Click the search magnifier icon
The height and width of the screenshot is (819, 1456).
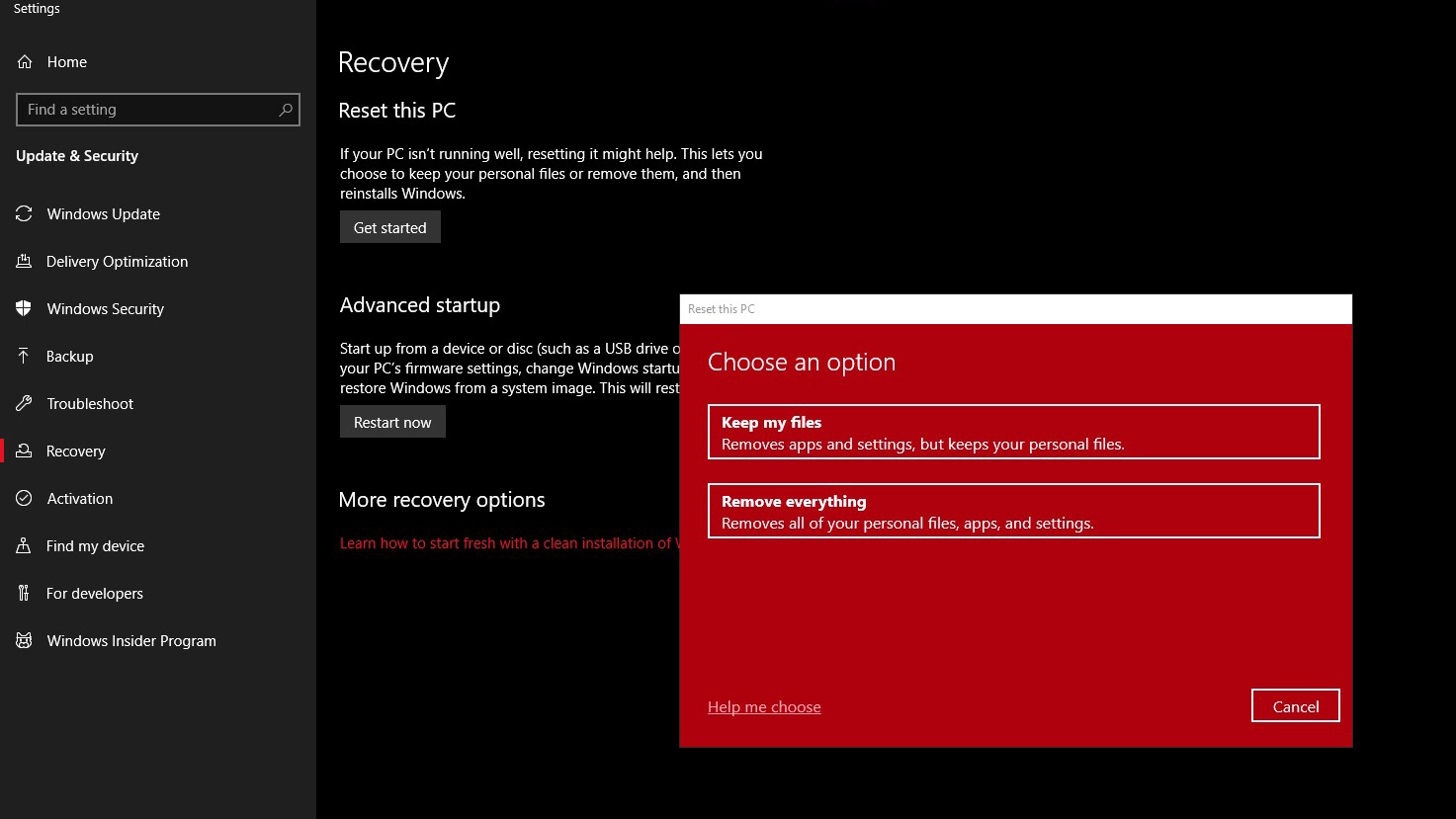pyautogui.click(x=286, y=110)
